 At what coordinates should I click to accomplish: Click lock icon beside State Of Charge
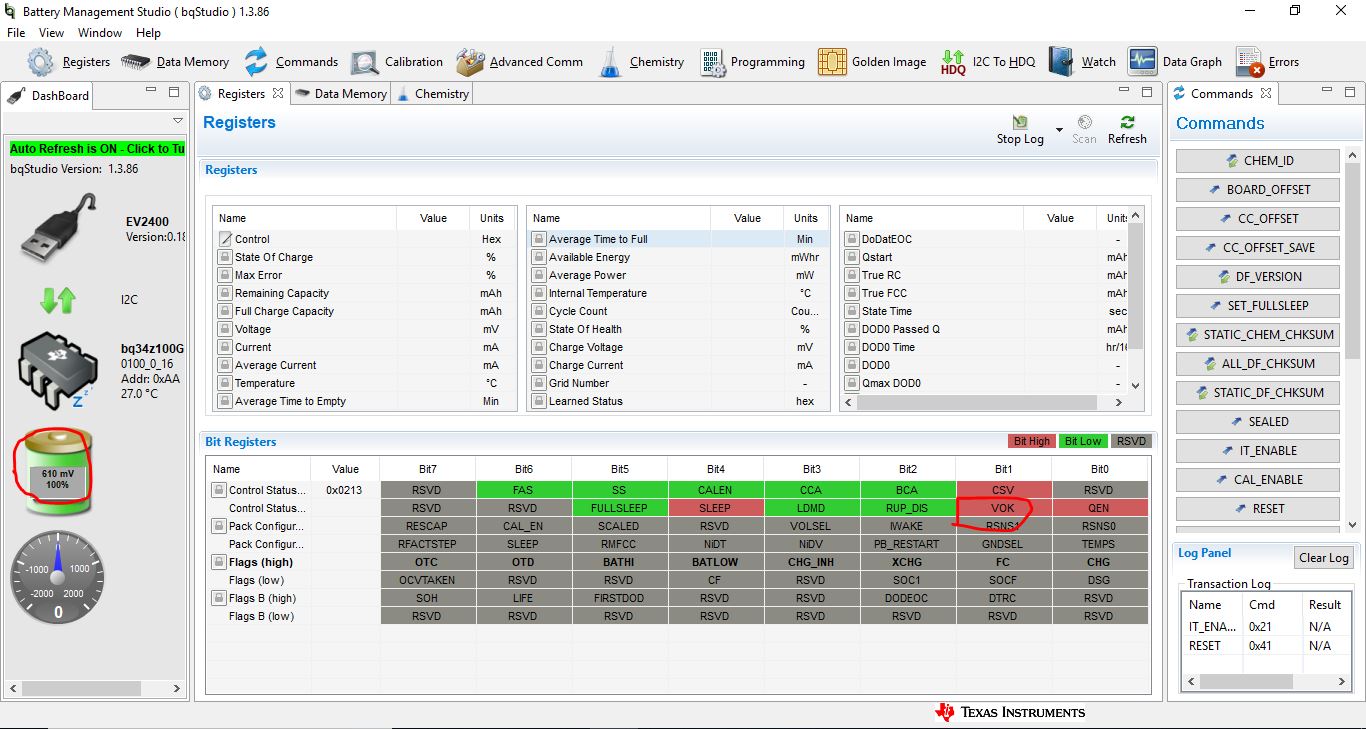point(225,257)
